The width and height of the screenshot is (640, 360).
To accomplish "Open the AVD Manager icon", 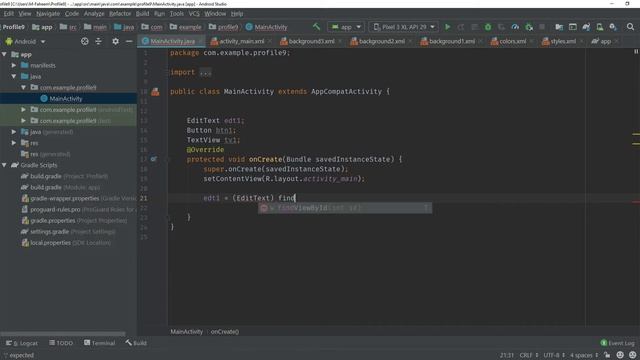I will [600, 27].
